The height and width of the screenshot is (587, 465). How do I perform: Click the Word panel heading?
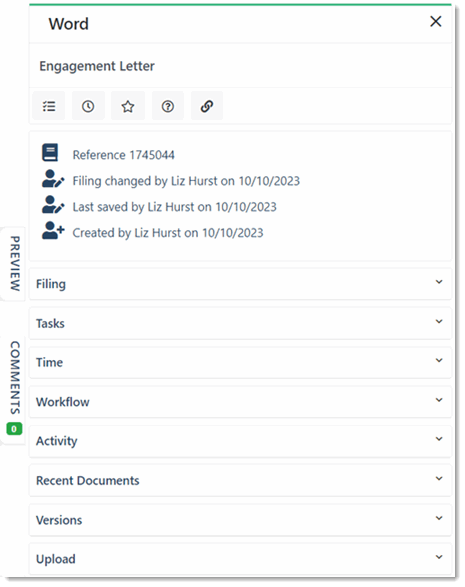[69, 24]
